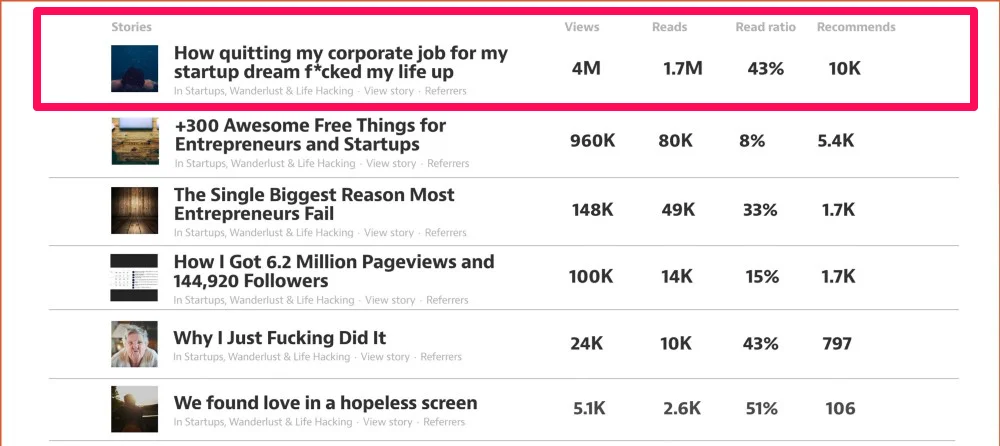The height and width of the screenshot is (446, 1000).
Task: Open 'We found love in a hopeless screen' title
Action: coord(325,403)
